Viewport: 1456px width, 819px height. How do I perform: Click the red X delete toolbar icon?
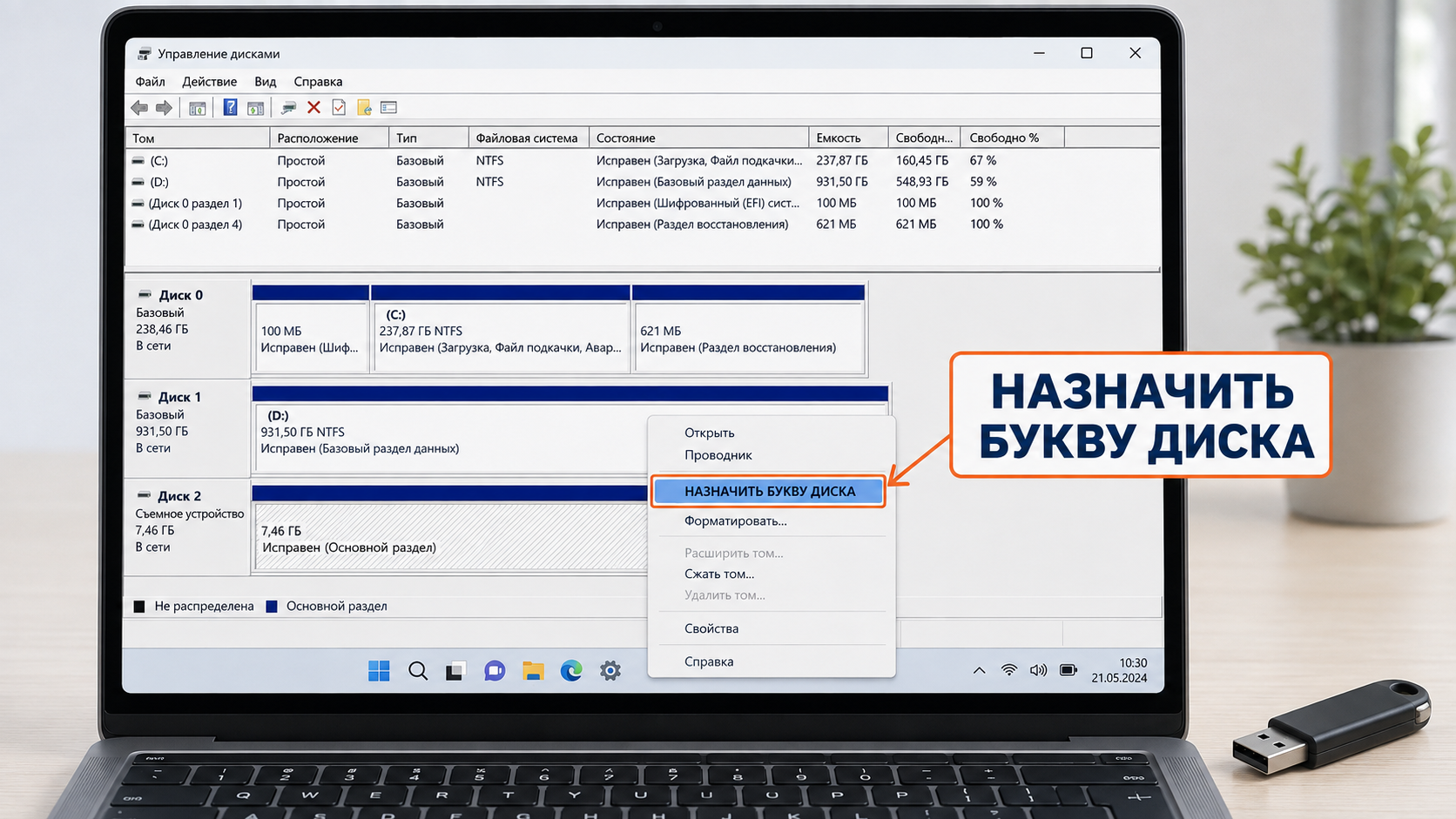[314, 107]
